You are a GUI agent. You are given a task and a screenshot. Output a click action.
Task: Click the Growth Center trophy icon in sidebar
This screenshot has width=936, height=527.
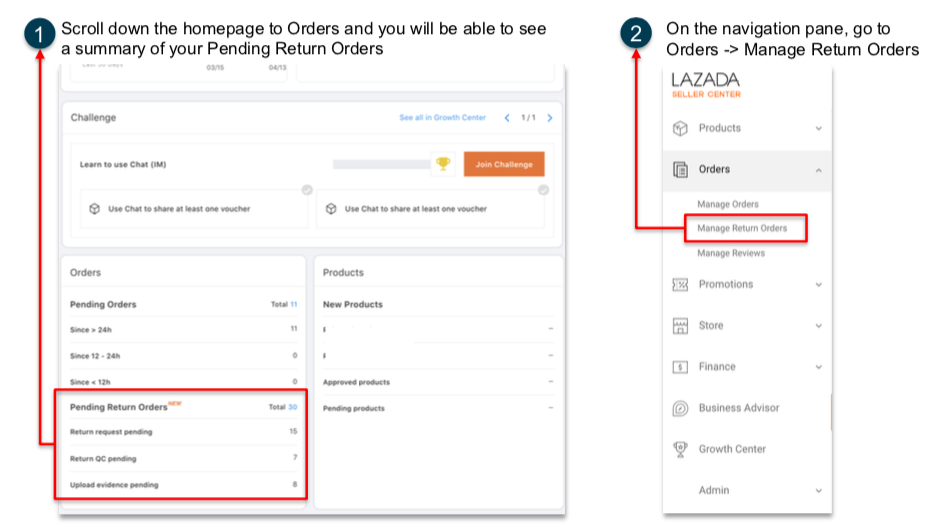point(680,449)
